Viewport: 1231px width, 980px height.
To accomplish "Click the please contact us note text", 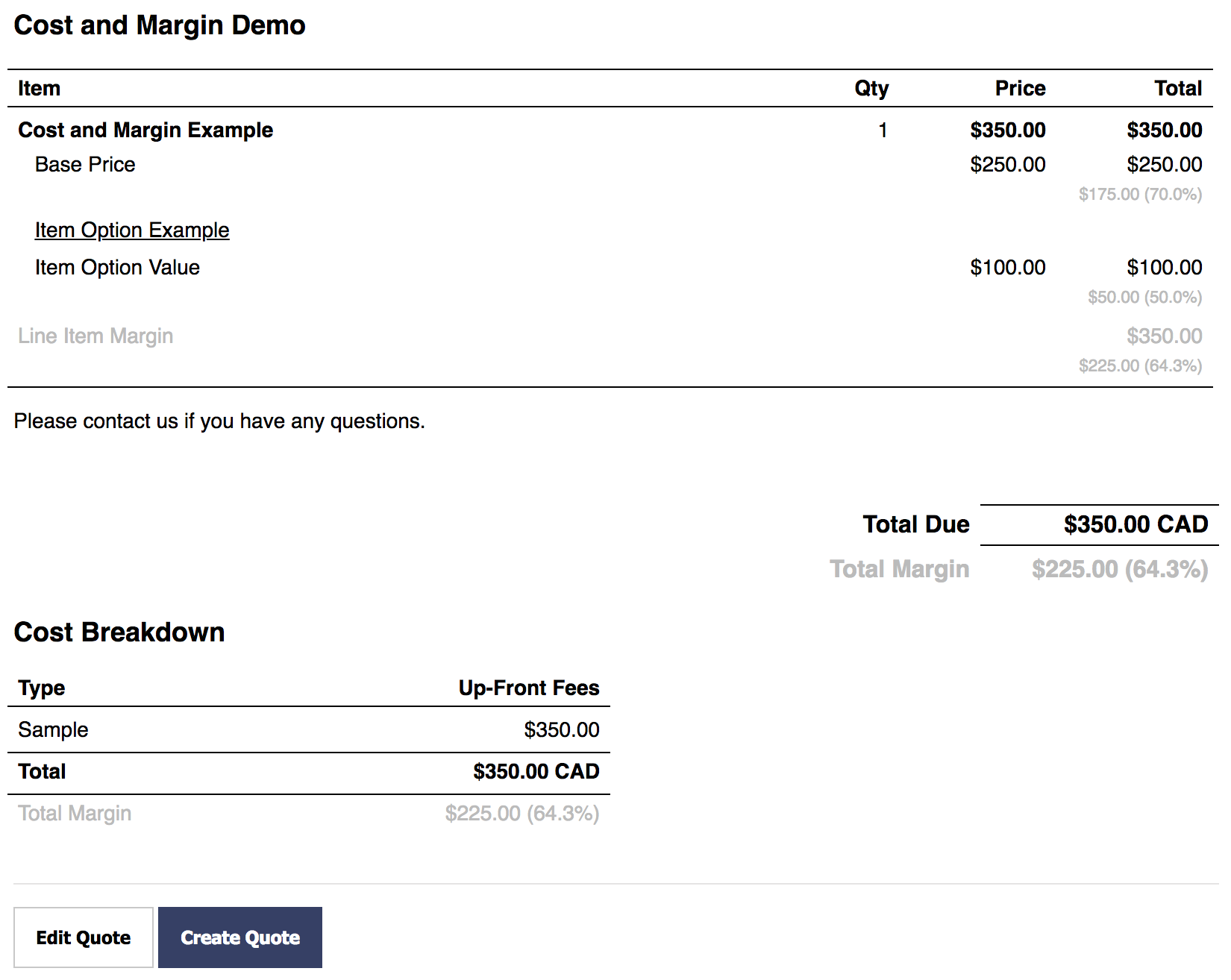I will 219,421.
